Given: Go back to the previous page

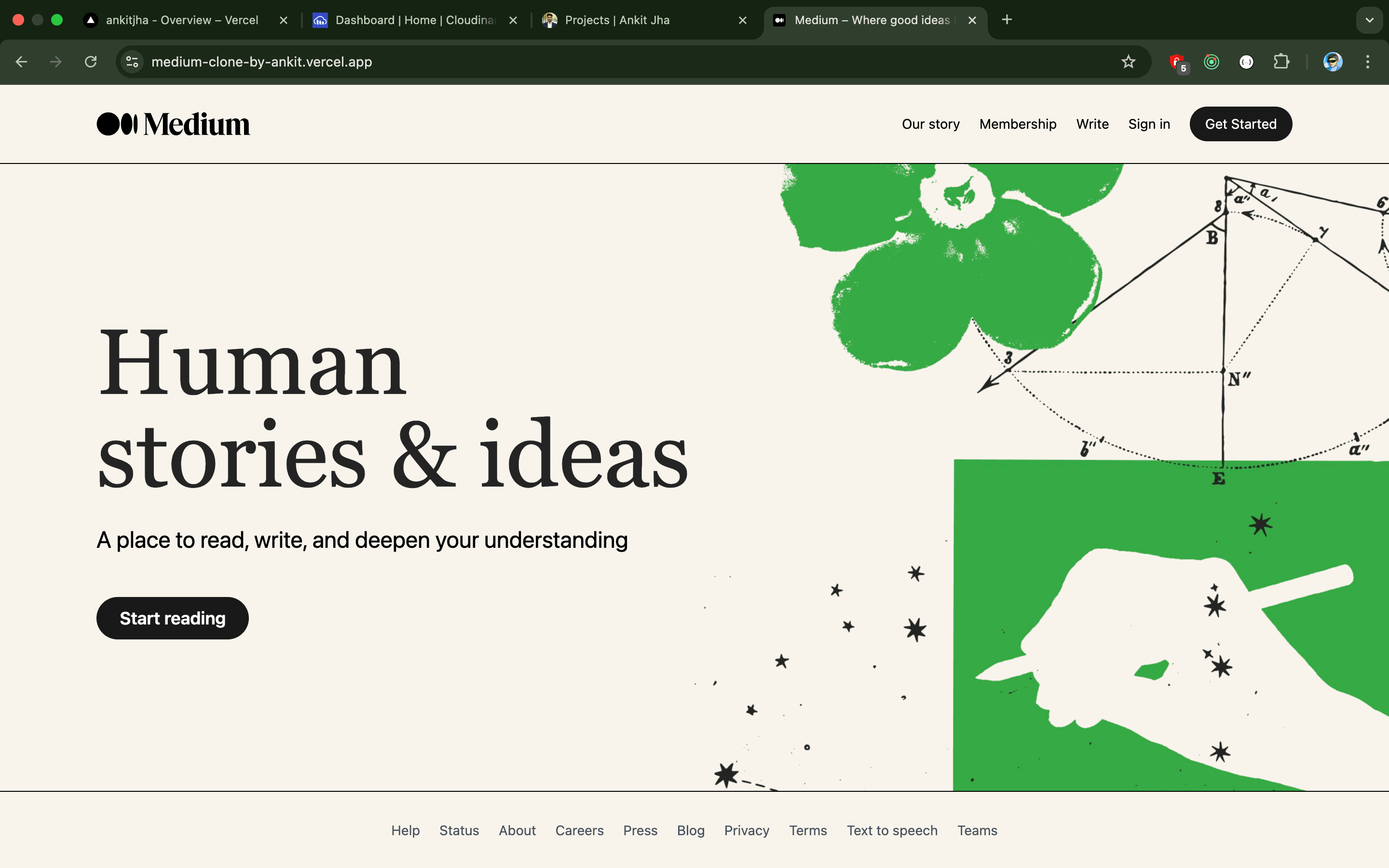Looking at the screenshot, I should (21, 61).
